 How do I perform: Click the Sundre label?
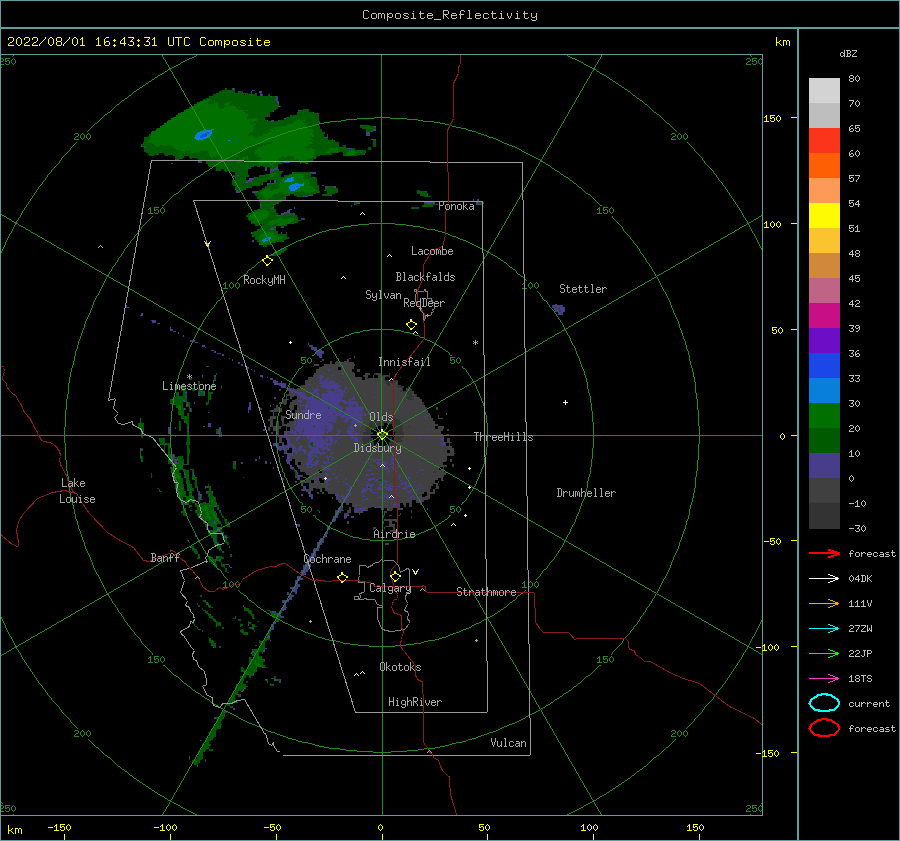point(303,414)
